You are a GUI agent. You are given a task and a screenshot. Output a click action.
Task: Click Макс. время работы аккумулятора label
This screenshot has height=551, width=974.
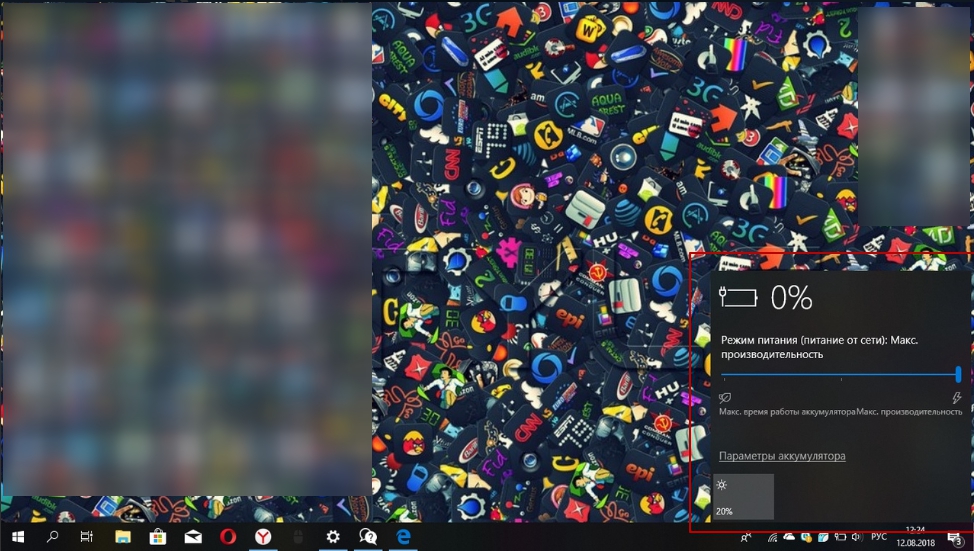pyautogui.click(x=787, y=412)
